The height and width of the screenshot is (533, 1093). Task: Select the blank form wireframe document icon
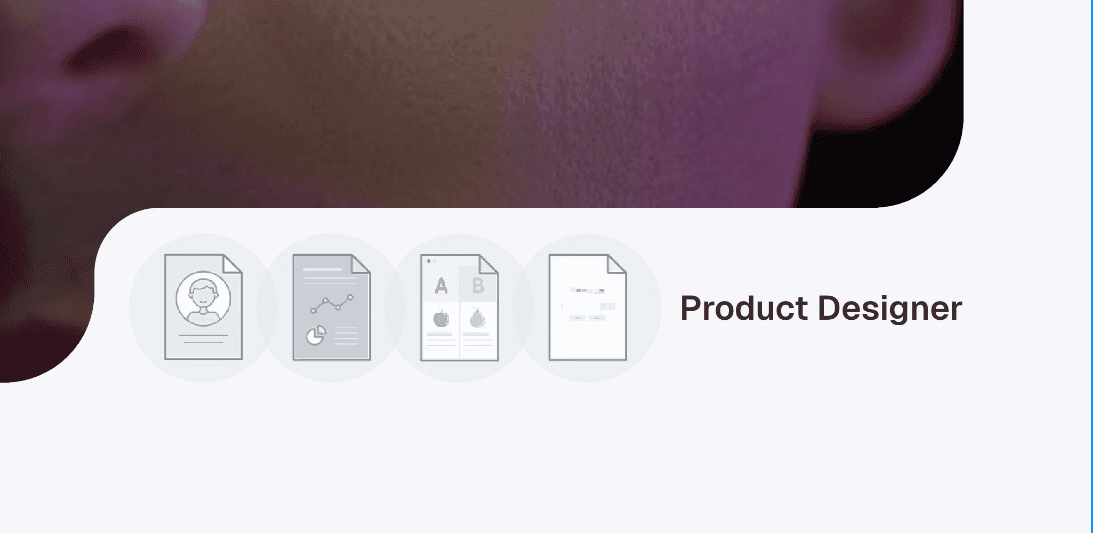pos(588,307)
